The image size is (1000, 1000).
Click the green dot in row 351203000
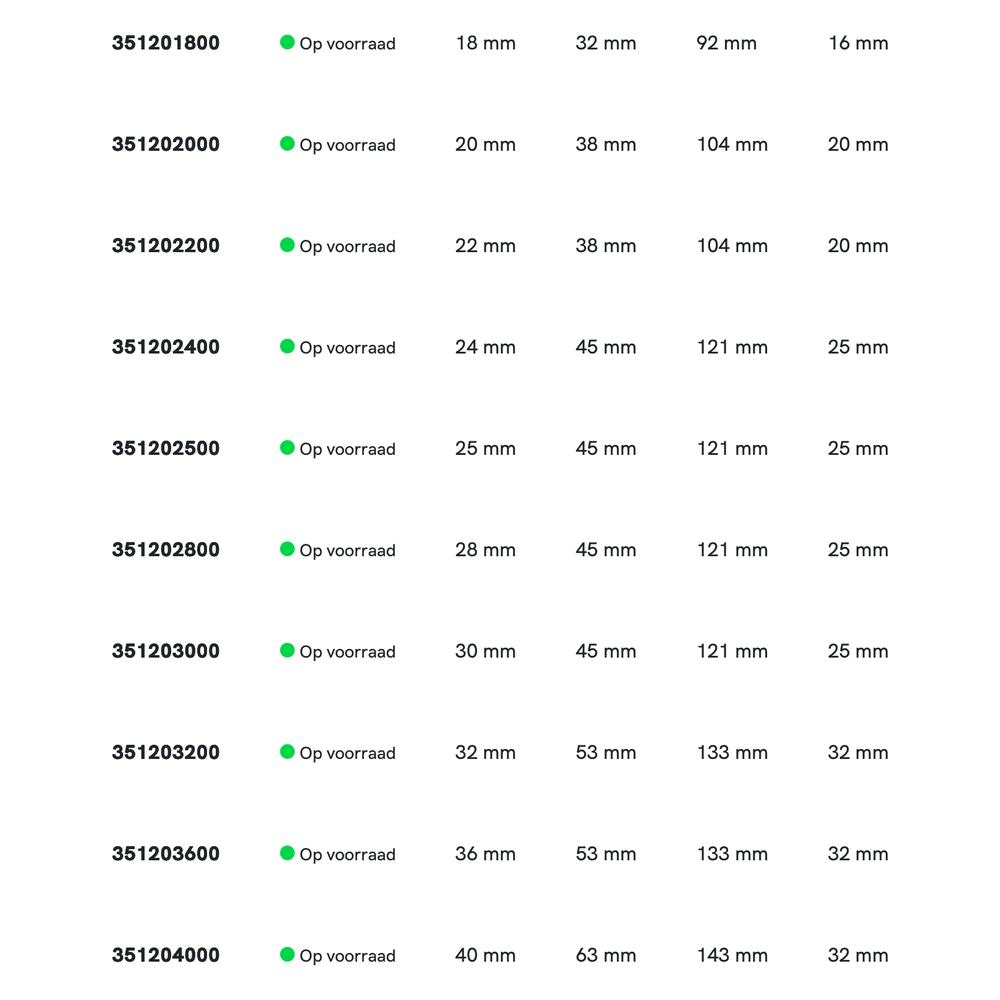[x=287, y=650]
